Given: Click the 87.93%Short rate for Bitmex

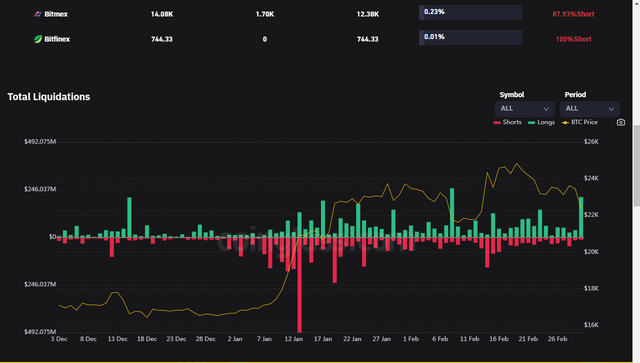Looking at the screenshot, I should (573, 14).
